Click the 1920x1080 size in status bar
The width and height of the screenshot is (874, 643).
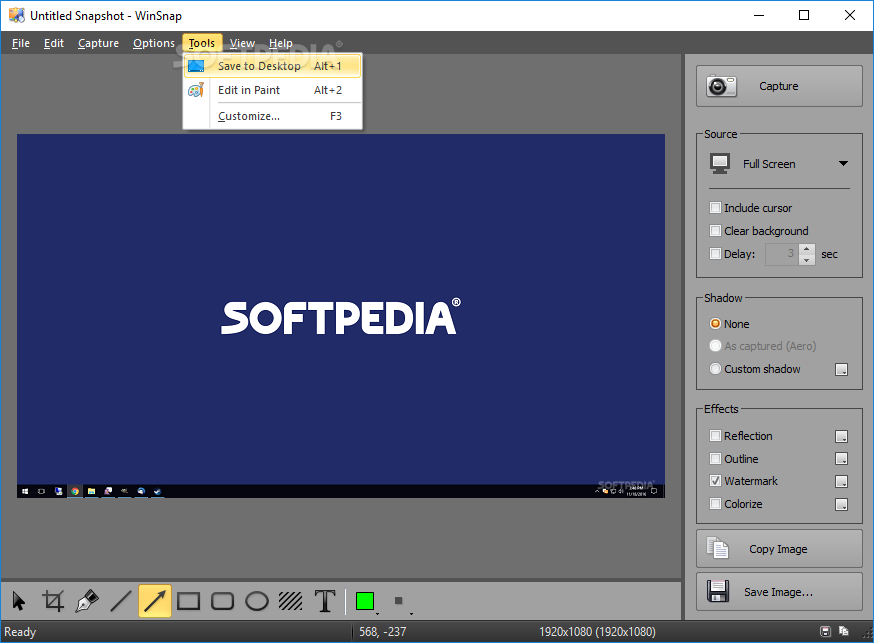[x=597, y=631]
